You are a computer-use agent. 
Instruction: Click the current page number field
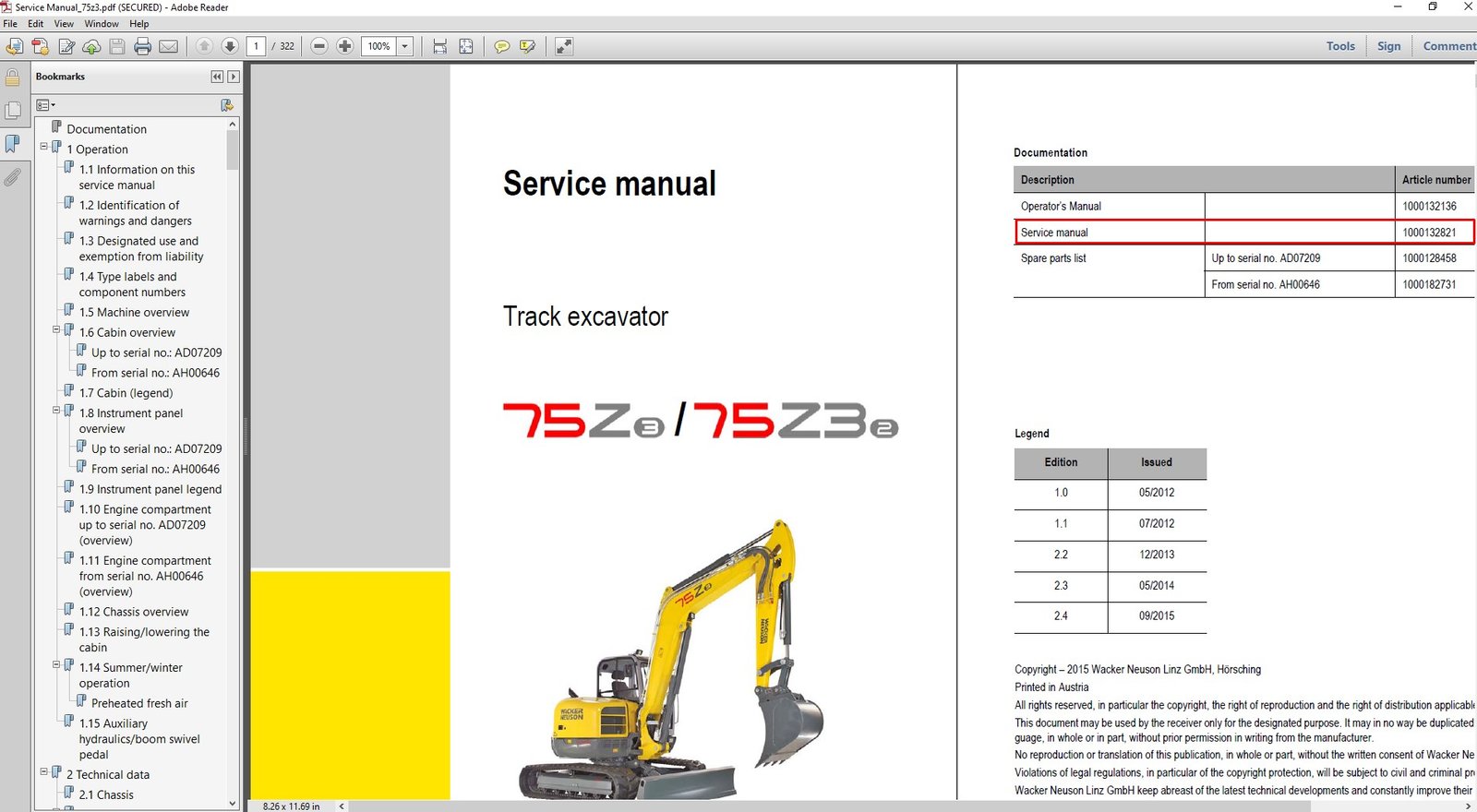(x=256, y=46)
